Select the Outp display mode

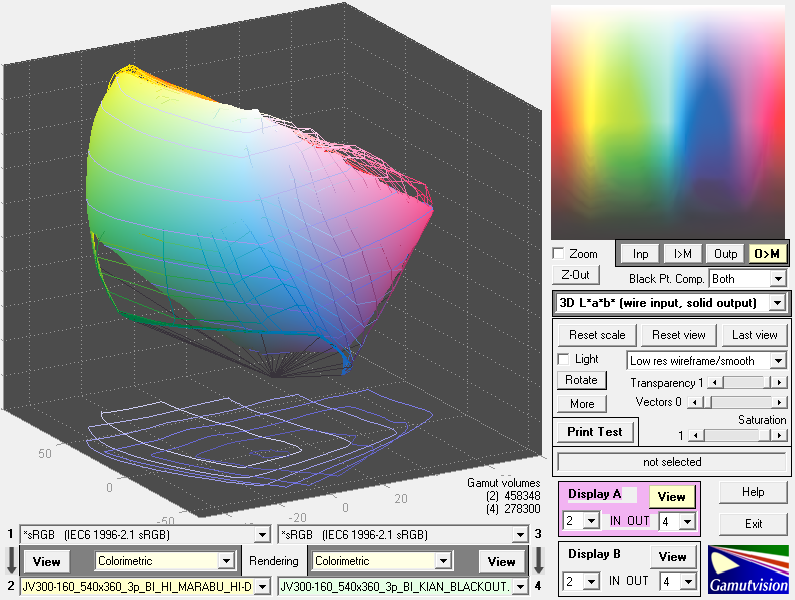[x=725, y=254]
